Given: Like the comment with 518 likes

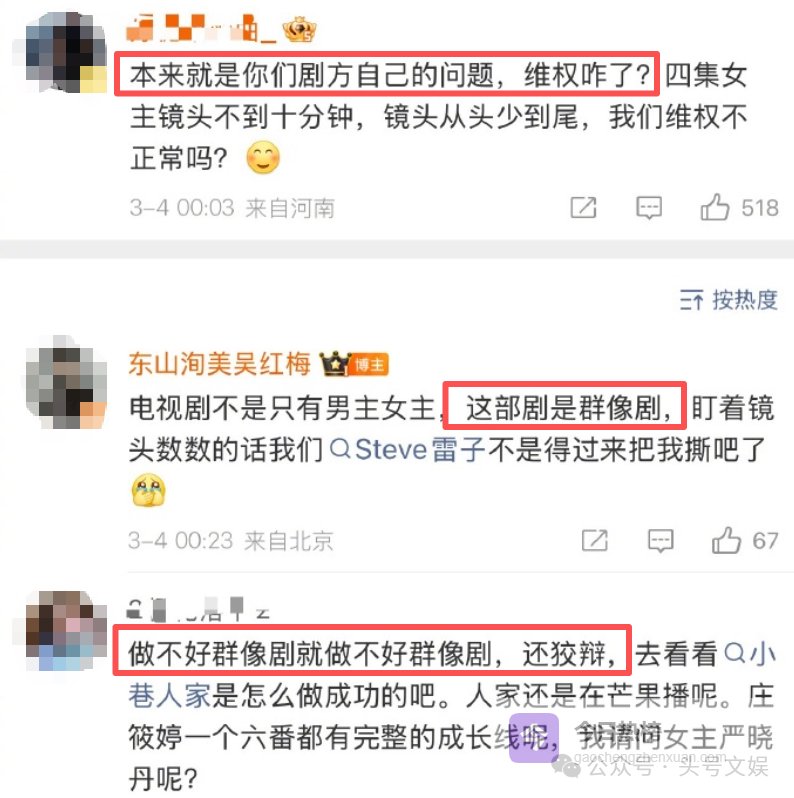Looking at the screenshot, I should click(715, 207).
